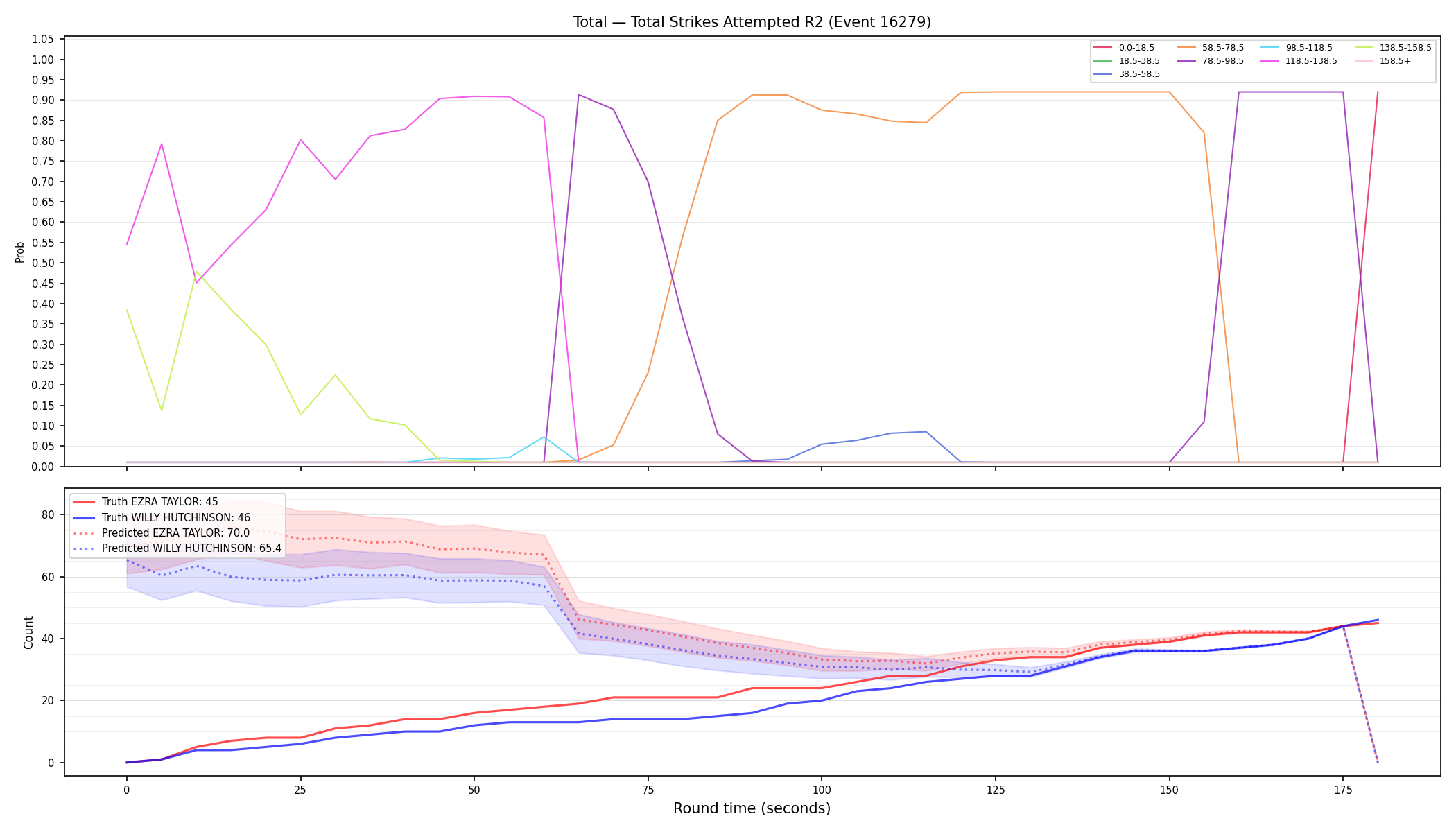Click the 100 tick on time axis

tap(822, 789)
